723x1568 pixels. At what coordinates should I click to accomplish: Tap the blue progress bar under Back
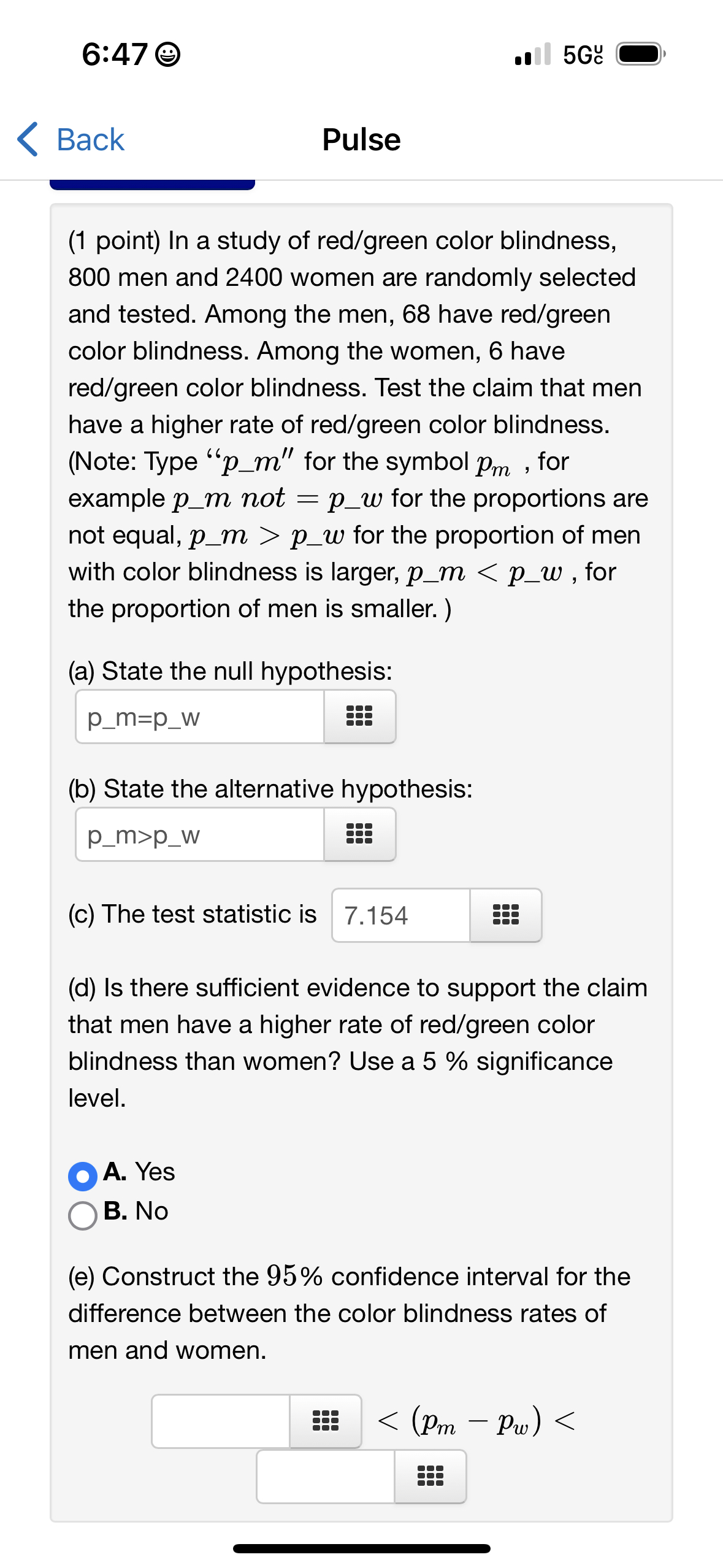(x=153, y=181)
